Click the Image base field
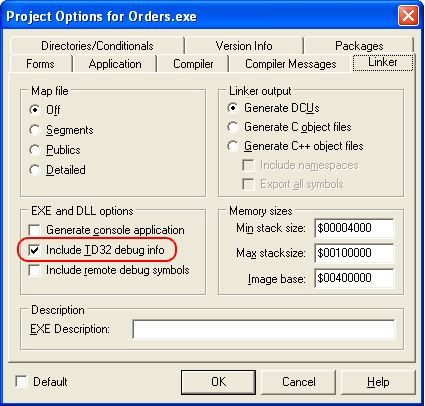Image resolution: width=425 pixels, height=406 pixels. tap(354, 278)
